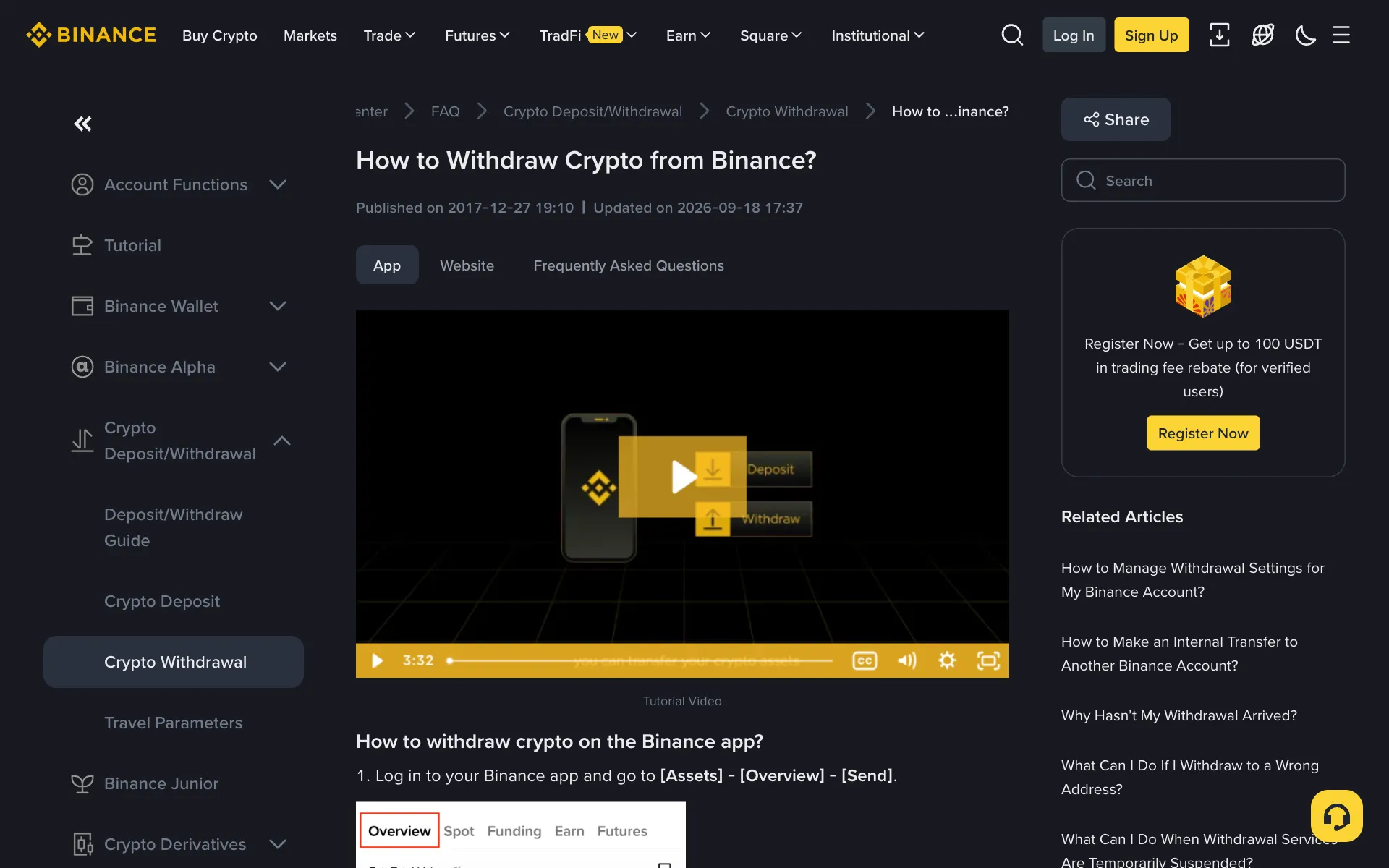
Task: Open Crypto Deposit in sidebar
Action: tap(162, 601)
